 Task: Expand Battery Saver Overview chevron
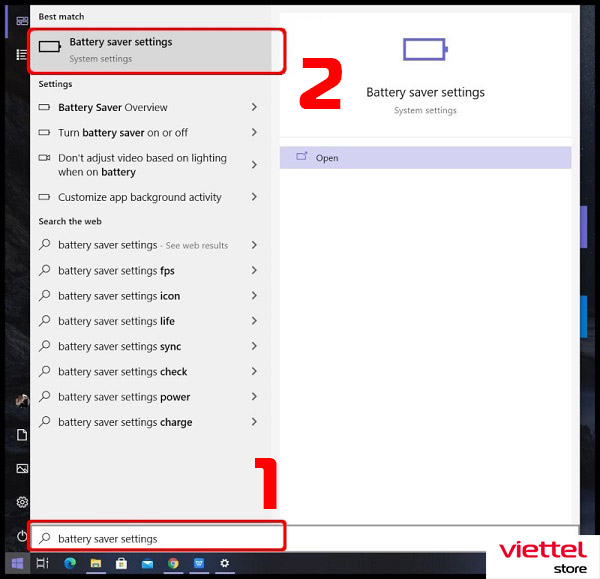point(254,107)
